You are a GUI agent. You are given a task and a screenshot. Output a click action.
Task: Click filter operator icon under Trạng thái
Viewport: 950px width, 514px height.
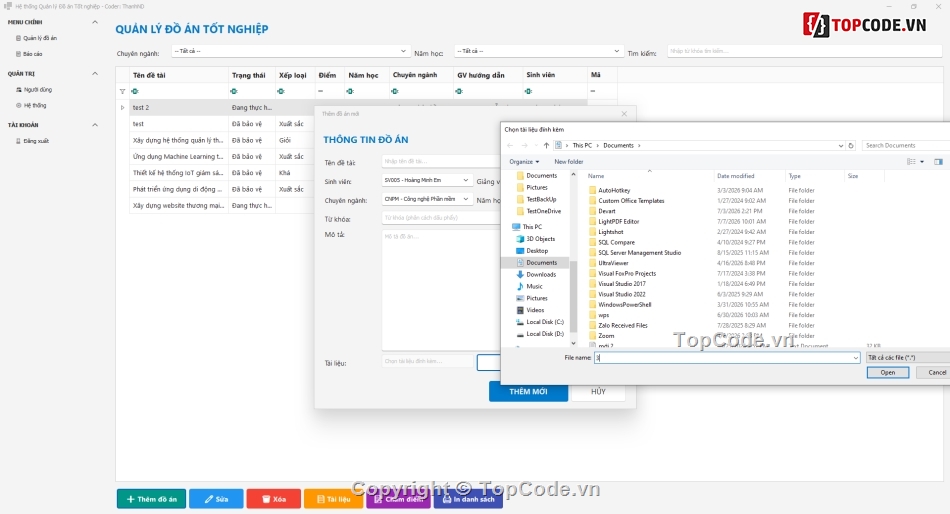coord(234,92)
